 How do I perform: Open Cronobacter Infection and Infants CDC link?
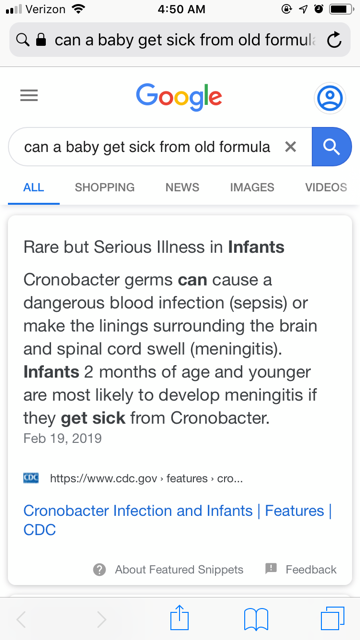coord(178,520)
